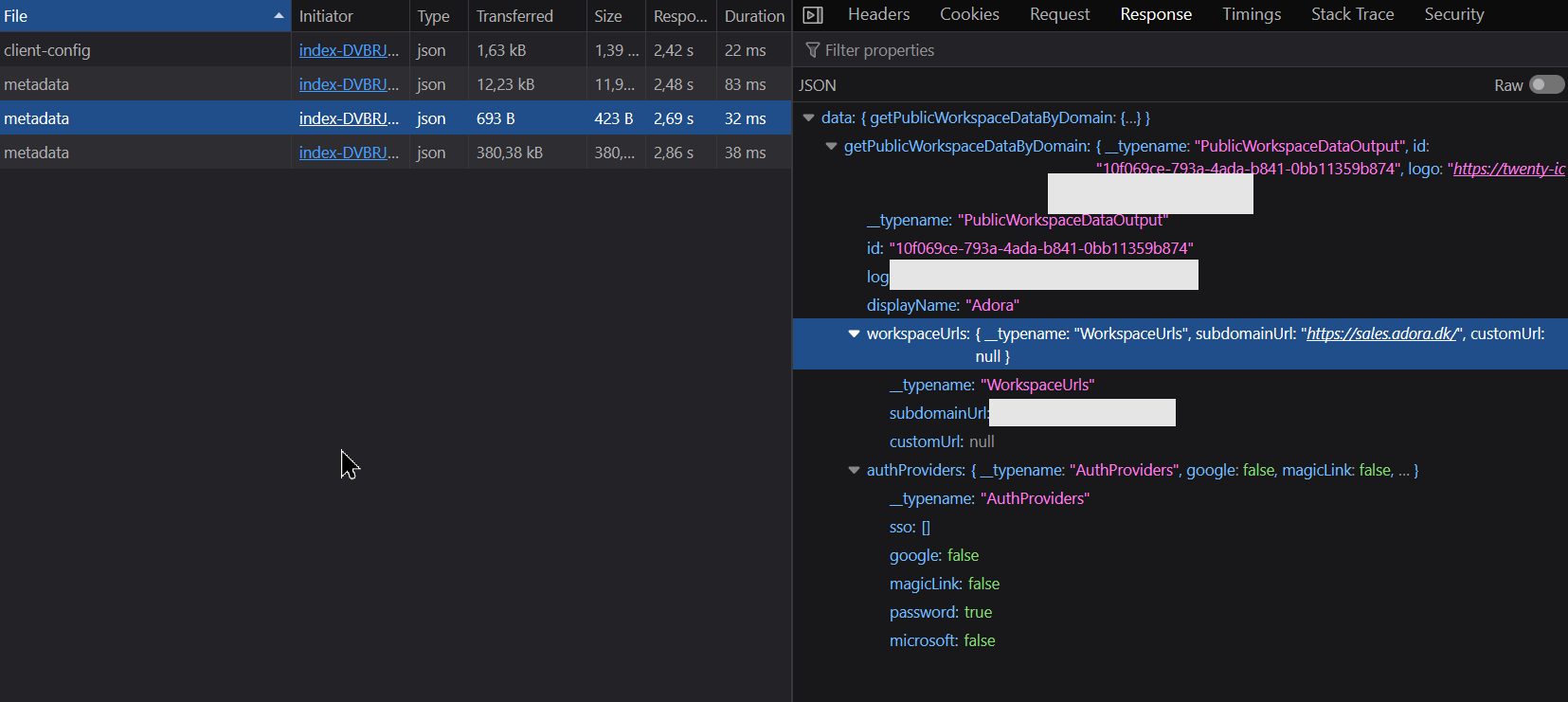Switch to the Stack Trace tab

[1352, 14]
